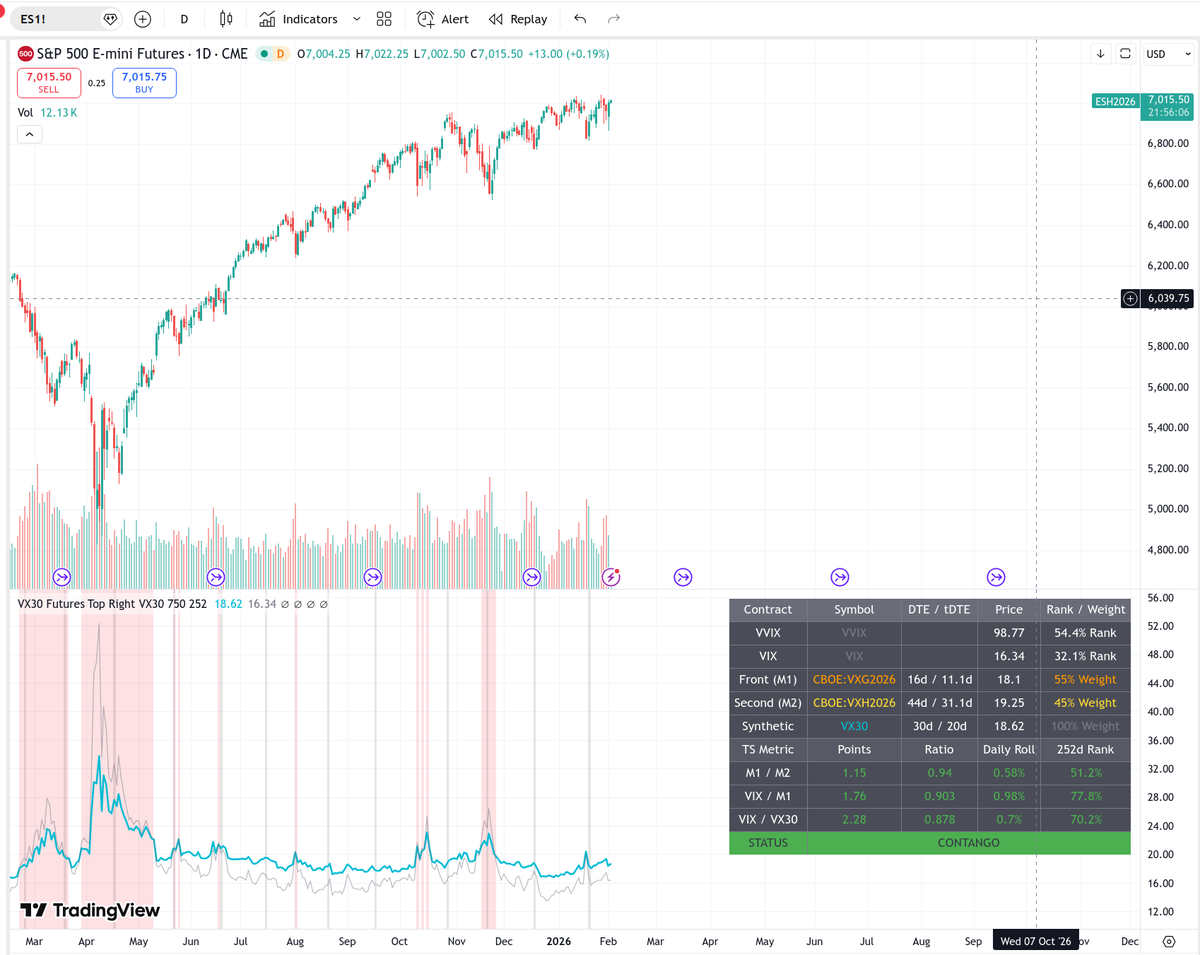Click the CBOE:VXG2026 symbol cell
Image resolution: width=1200 pixels, height=955 pixels.
pos(854,679)
